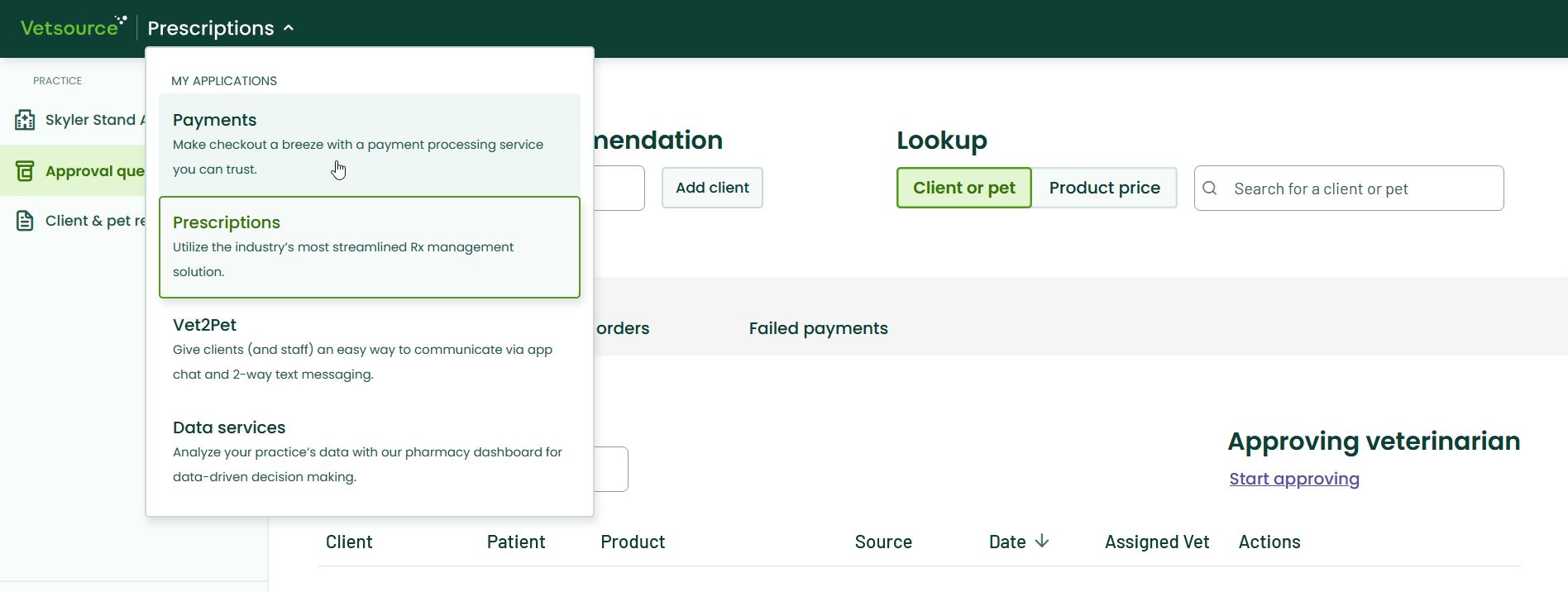Open Client & pet records sidebar item

tap(73, 221)
